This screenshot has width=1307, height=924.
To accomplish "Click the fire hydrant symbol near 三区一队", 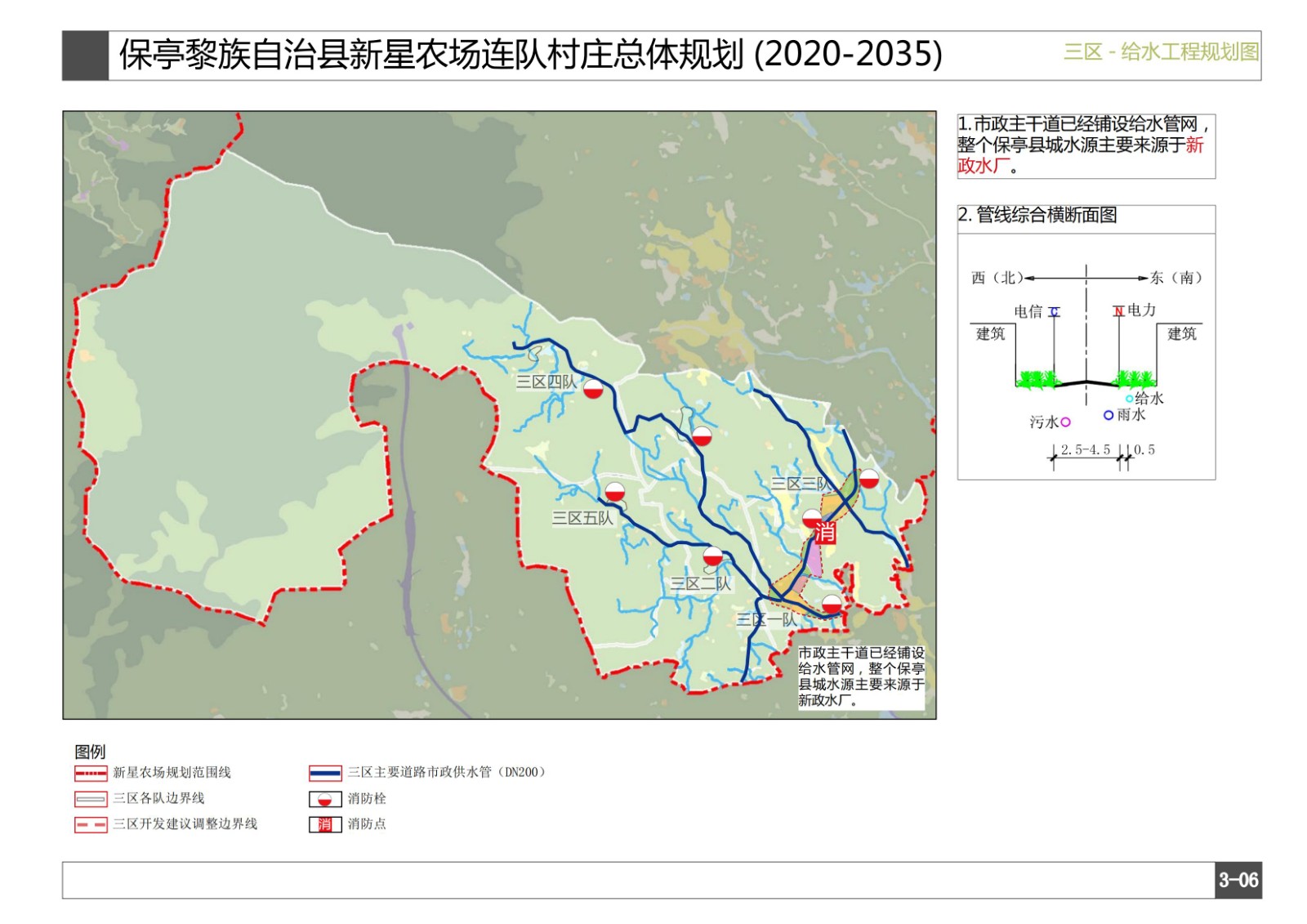I will (x=832, y=605).
